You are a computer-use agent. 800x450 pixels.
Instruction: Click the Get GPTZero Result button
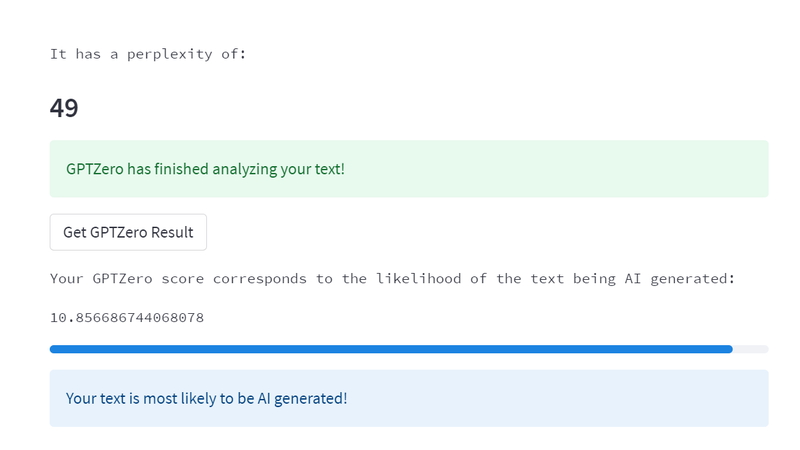pos(128,232)
